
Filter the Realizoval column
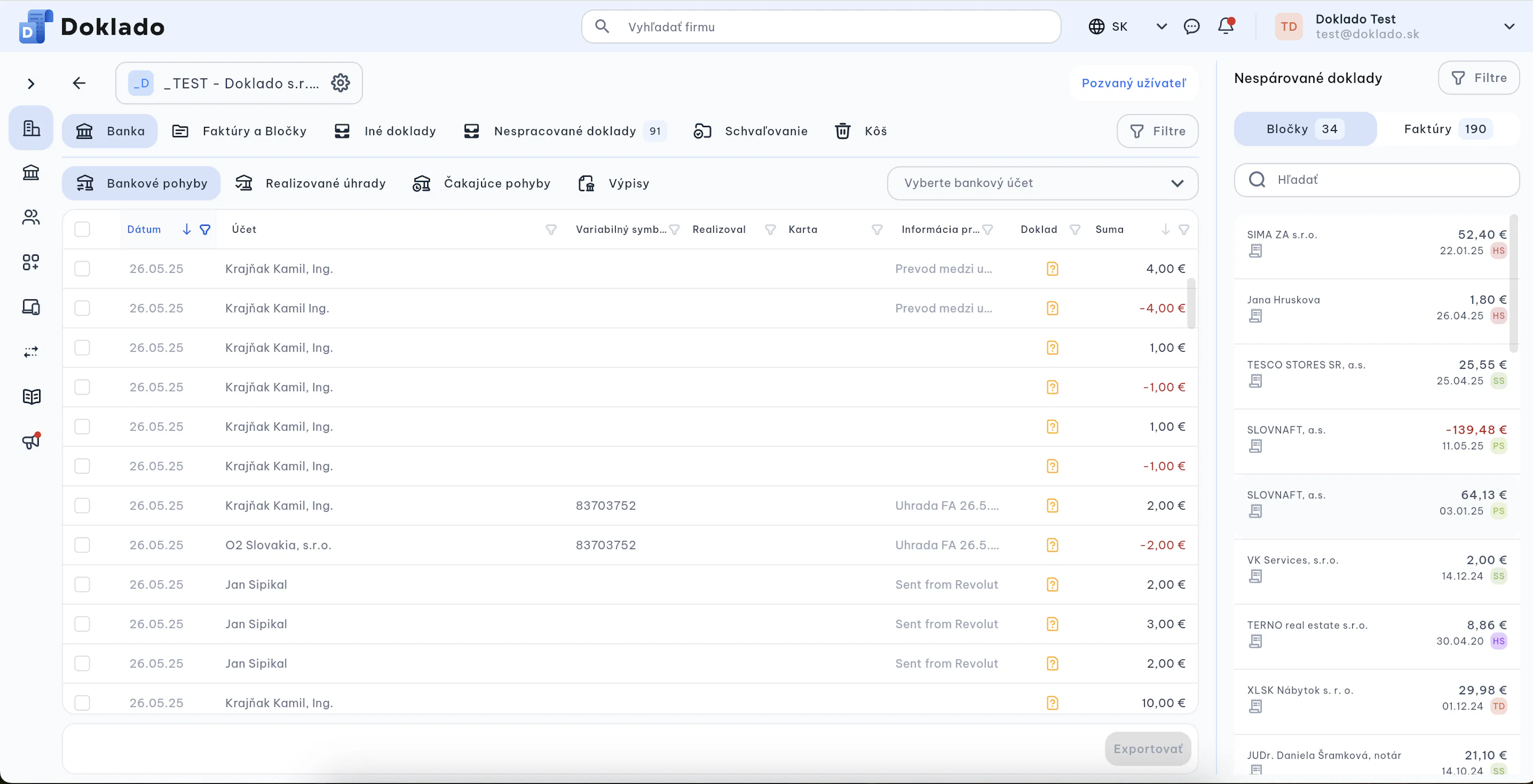pyautogui.click(x=770, y=229)
